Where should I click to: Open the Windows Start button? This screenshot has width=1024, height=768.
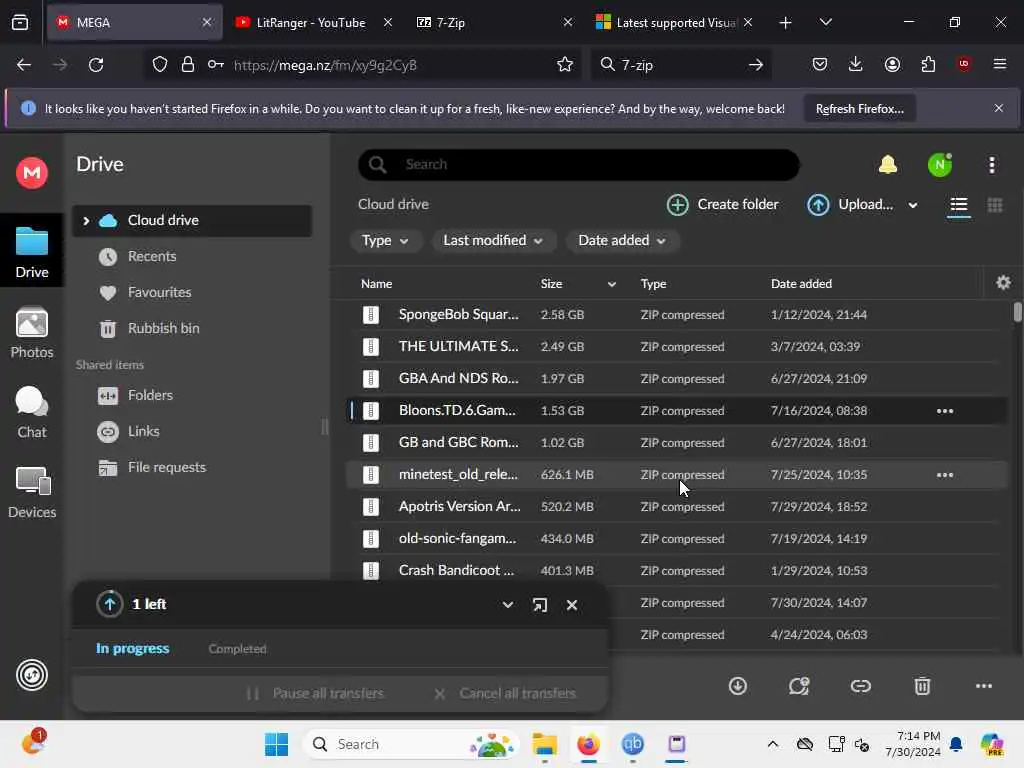(276, 744)
